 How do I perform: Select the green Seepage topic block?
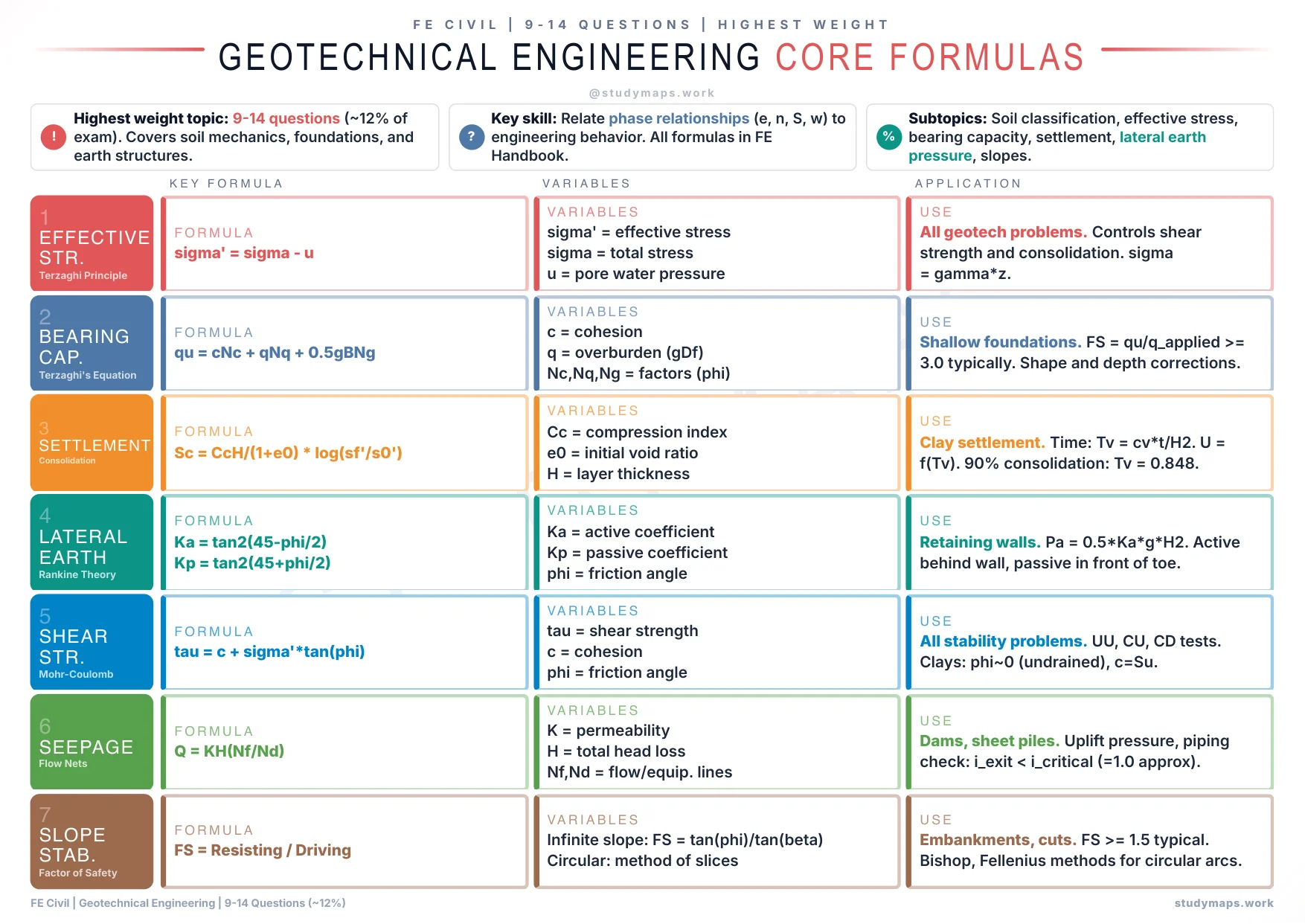coord(92,742)
